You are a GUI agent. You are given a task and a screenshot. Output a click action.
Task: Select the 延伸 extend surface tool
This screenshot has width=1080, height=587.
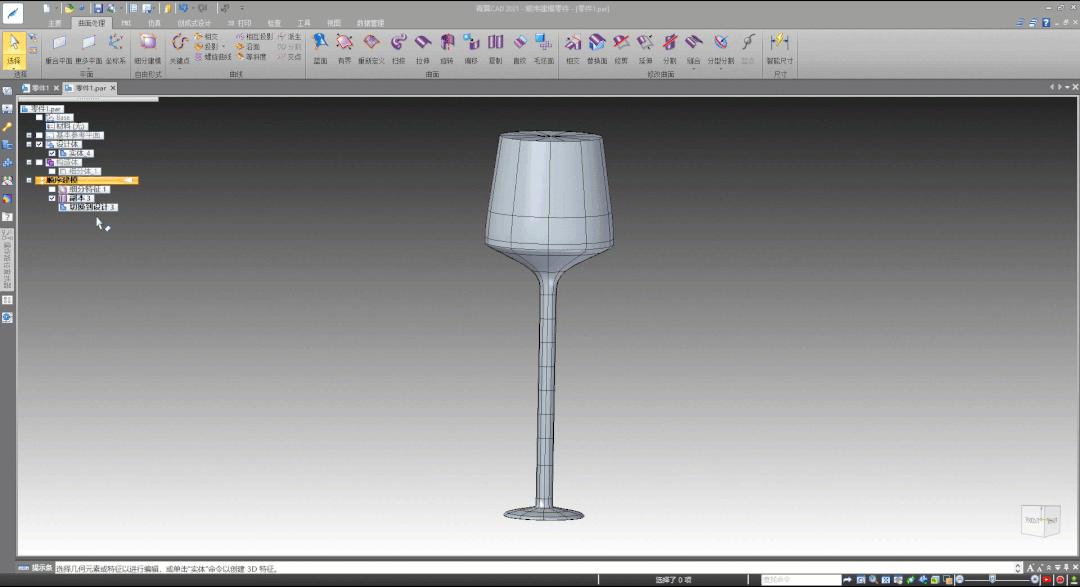(x=645, y=49)
